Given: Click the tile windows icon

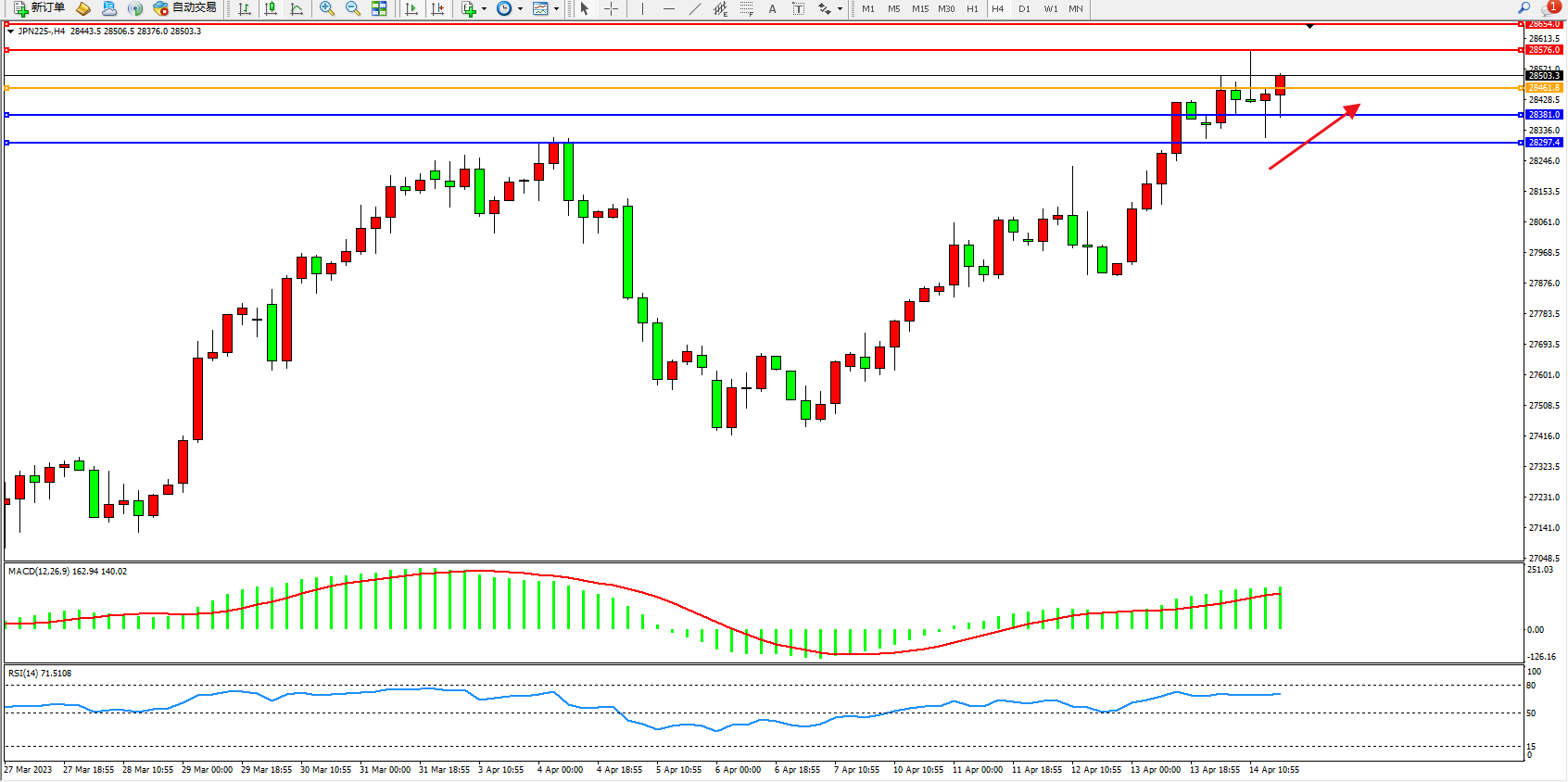Looking at the screenshot, I should point(379,8).
